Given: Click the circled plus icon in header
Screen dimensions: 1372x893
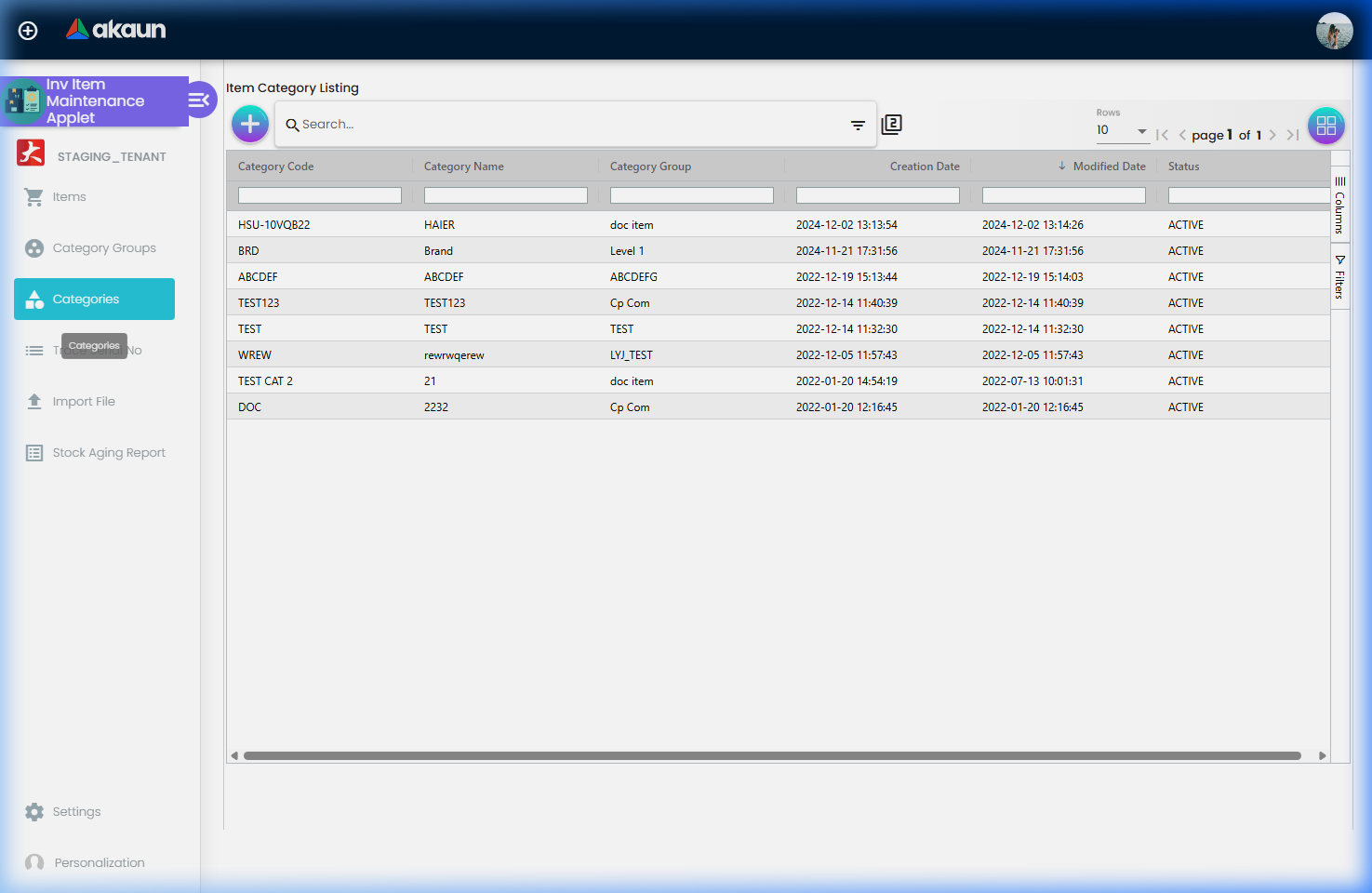Looking at the screenshot, I should pyautogui.click(x=28, y=31).
